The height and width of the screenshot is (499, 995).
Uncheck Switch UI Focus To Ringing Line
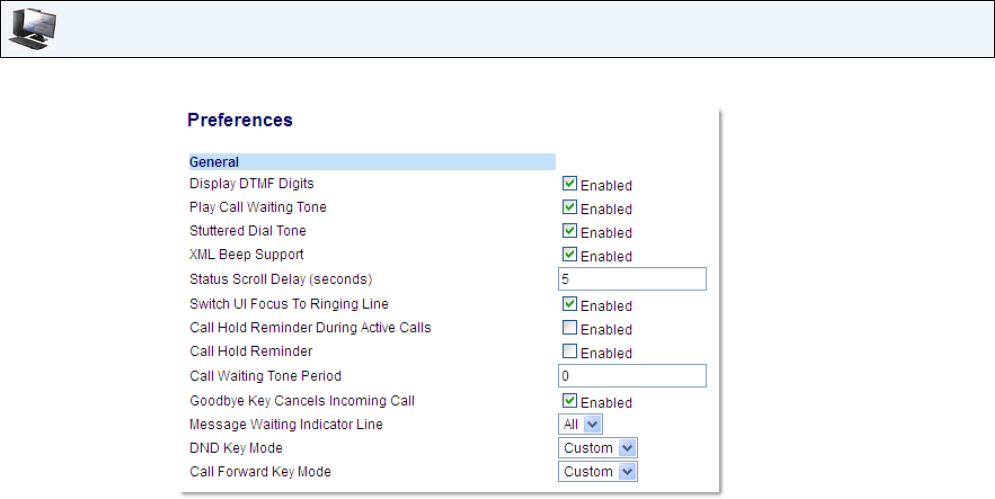pos(569,304)
